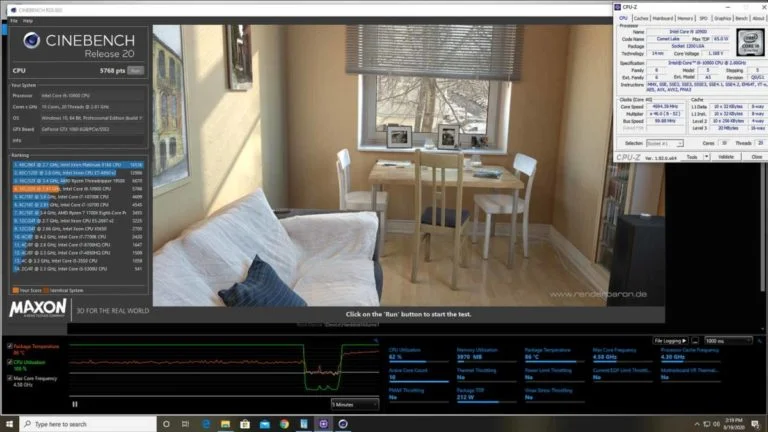Switch to the CPU tab in CPU-Z
The height and width of the screenshot is (432, 768).
pos(623,18)
